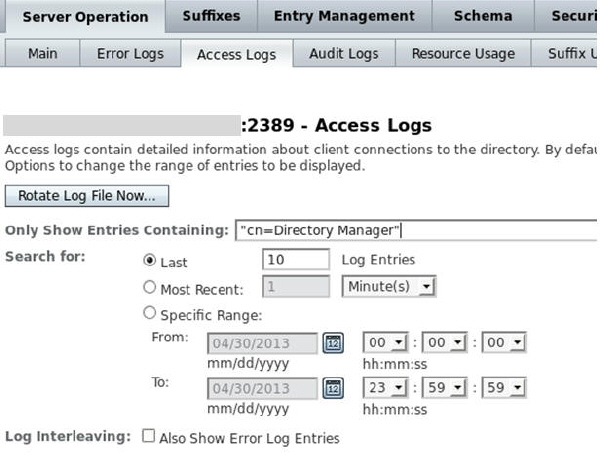Image resolution: width=600 pixels, height=453 pixels.
Task: Go to the Entry Management tab
Action: pos(344,16)
